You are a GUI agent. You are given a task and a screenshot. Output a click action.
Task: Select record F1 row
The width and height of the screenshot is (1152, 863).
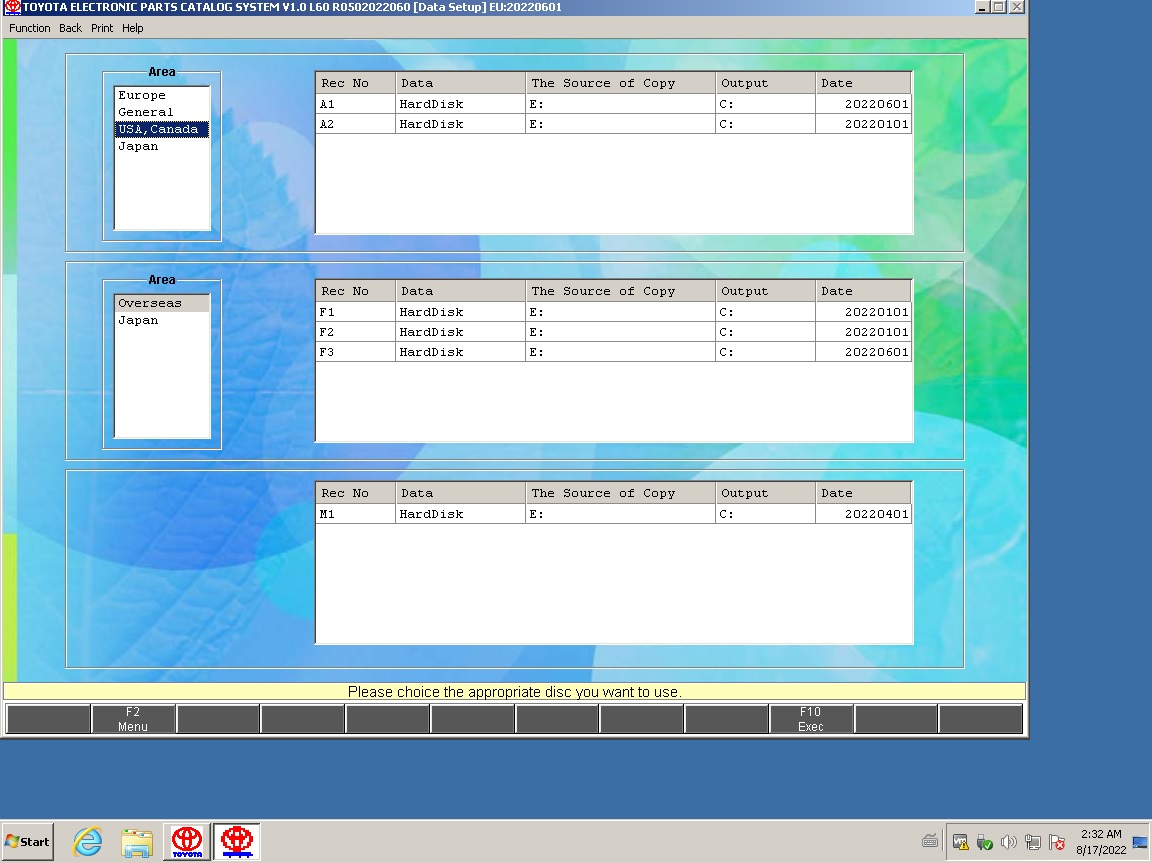pyautogui.click(x=613, y=311)
